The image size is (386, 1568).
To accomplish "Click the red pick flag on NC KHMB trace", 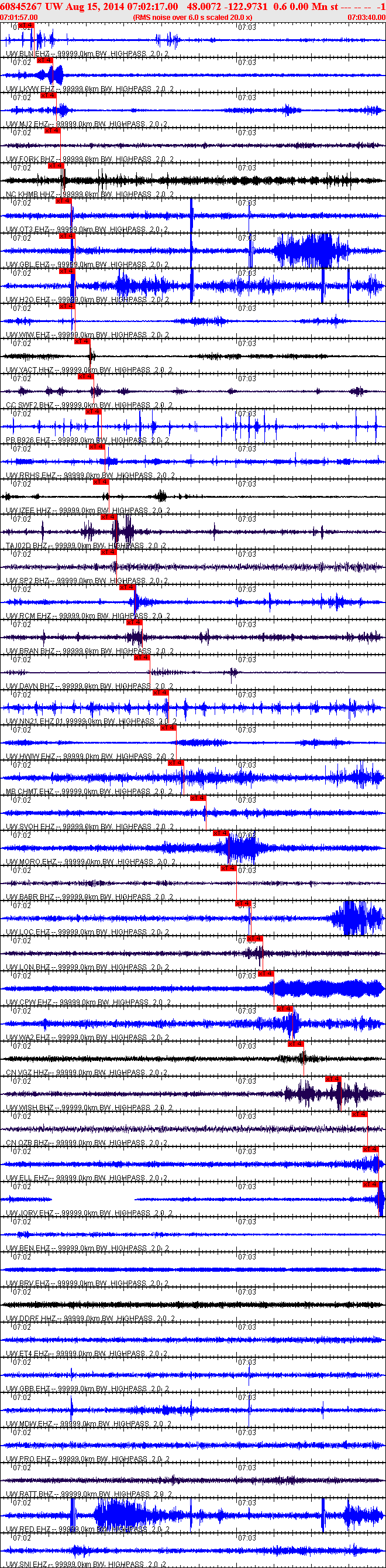I will 56,166.
